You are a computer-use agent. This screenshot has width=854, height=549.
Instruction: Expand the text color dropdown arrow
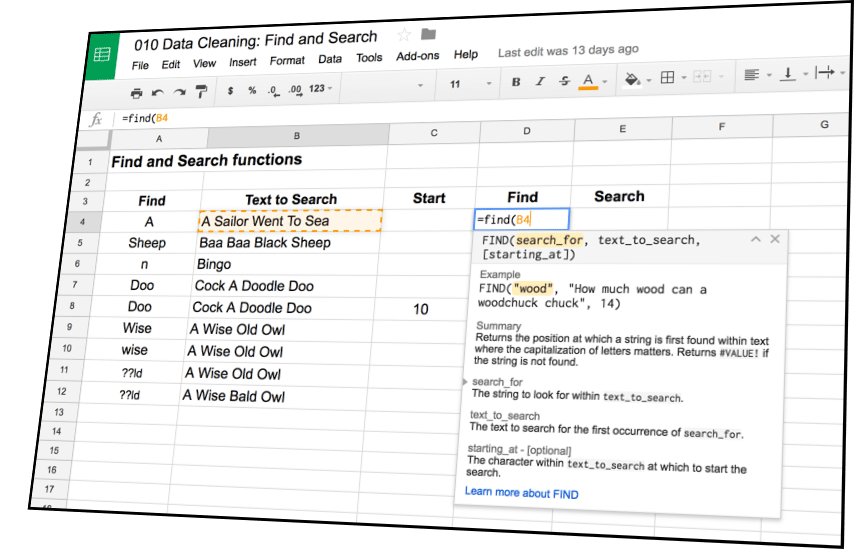pyautogui.click(x=605, y=82)
